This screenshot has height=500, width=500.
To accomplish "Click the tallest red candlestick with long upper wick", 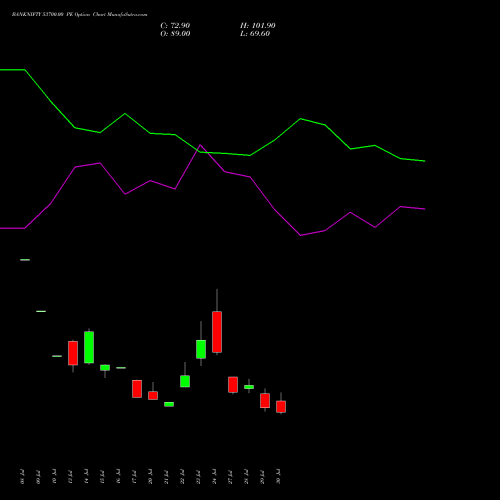I will [x=217, y=332].
